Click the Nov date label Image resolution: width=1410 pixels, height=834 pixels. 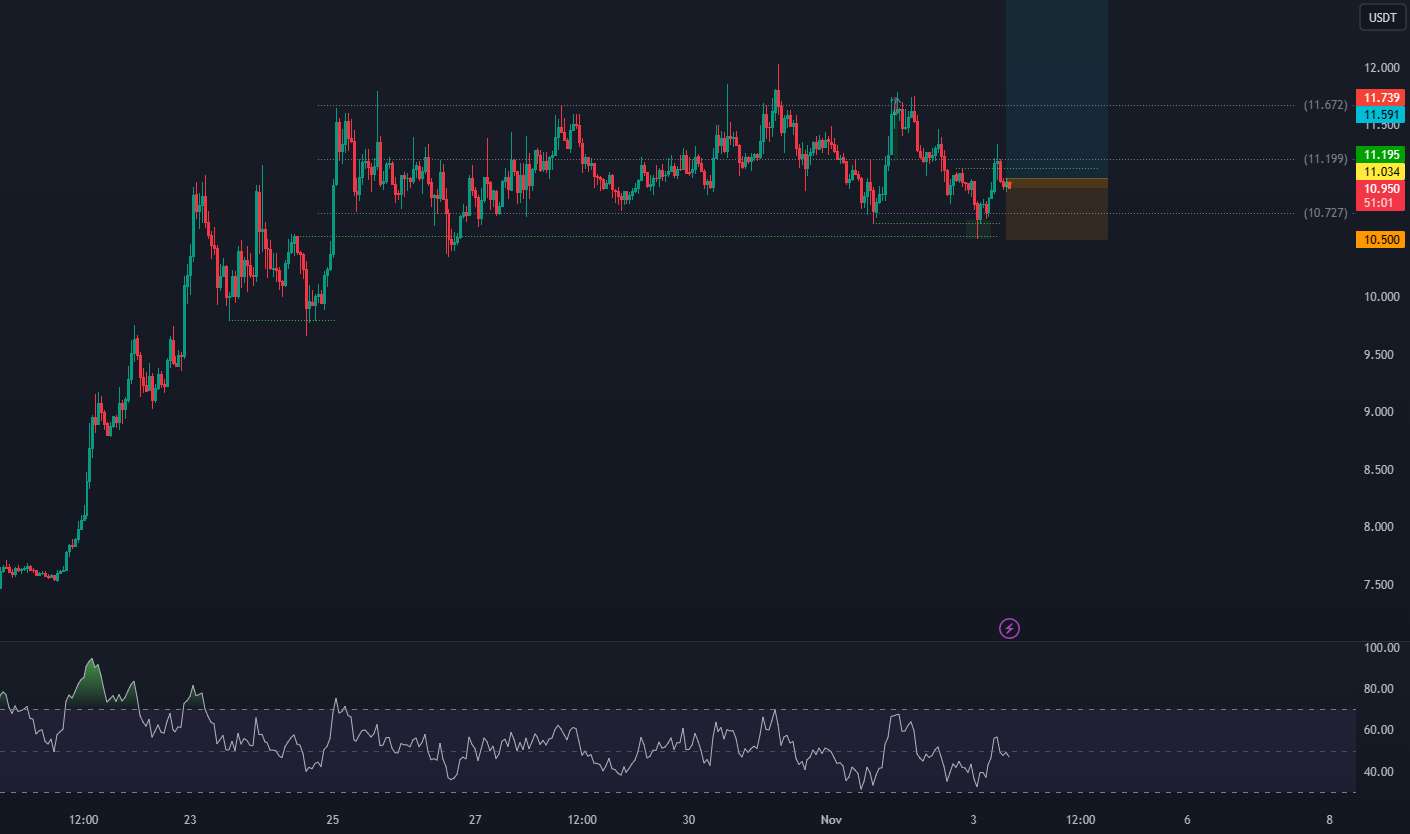pos(831,819)
